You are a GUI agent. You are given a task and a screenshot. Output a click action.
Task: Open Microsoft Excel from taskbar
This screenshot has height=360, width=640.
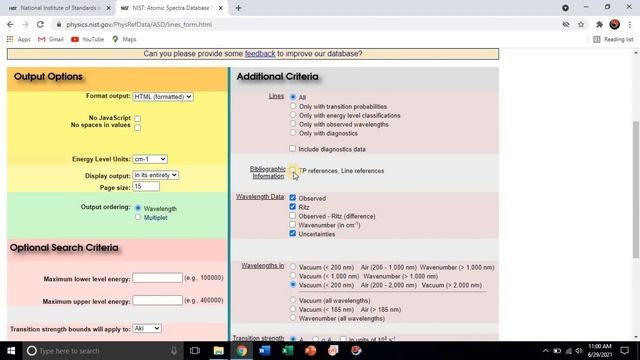[287, 351]
